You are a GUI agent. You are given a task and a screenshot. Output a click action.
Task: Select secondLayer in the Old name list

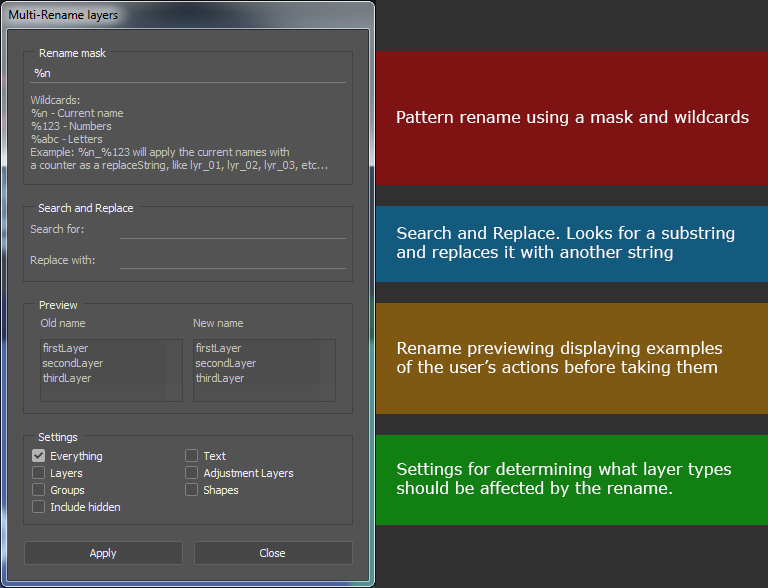[73, 363]
